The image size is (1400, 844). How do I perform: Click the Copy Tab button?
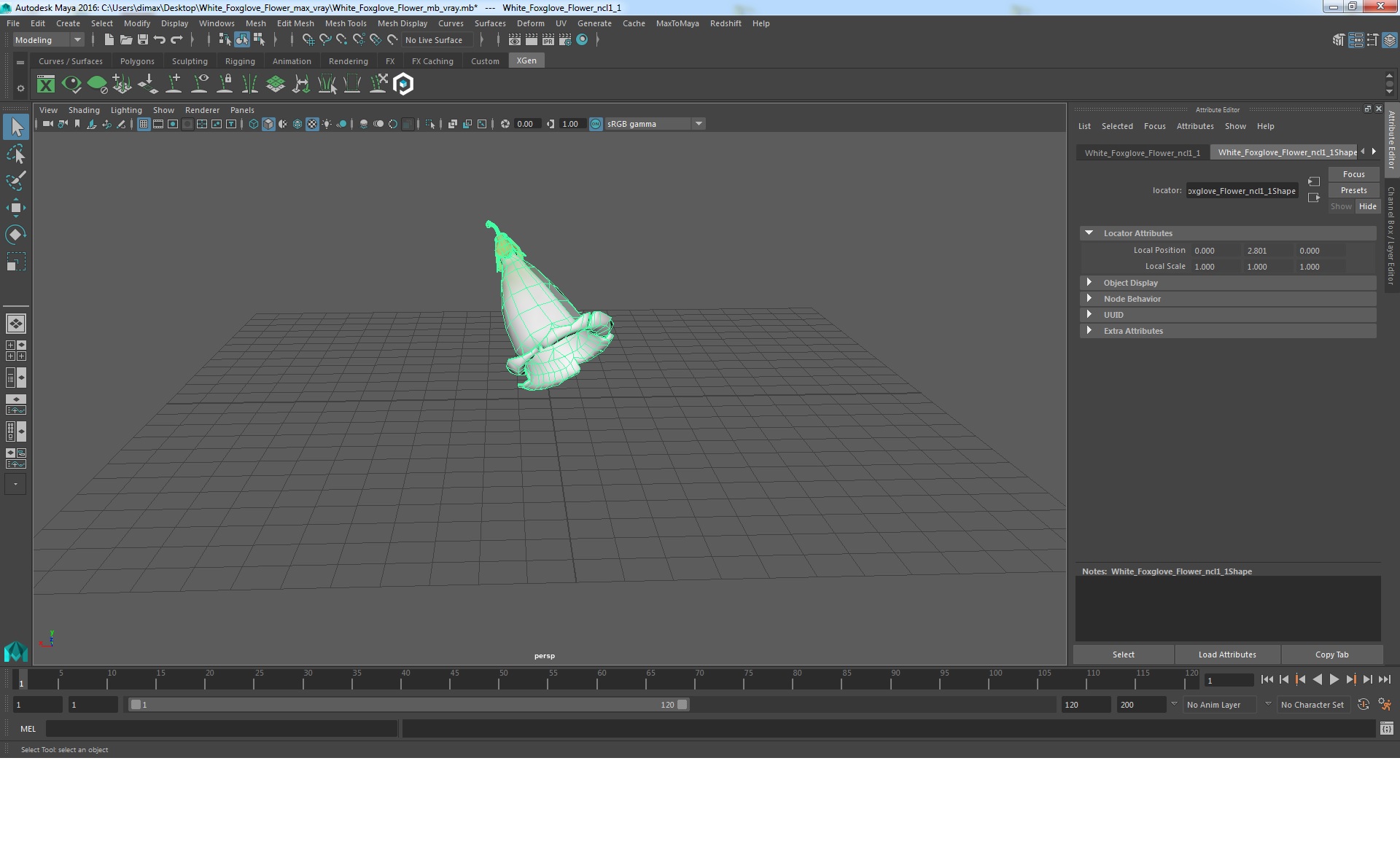[x=1331, y=655]
